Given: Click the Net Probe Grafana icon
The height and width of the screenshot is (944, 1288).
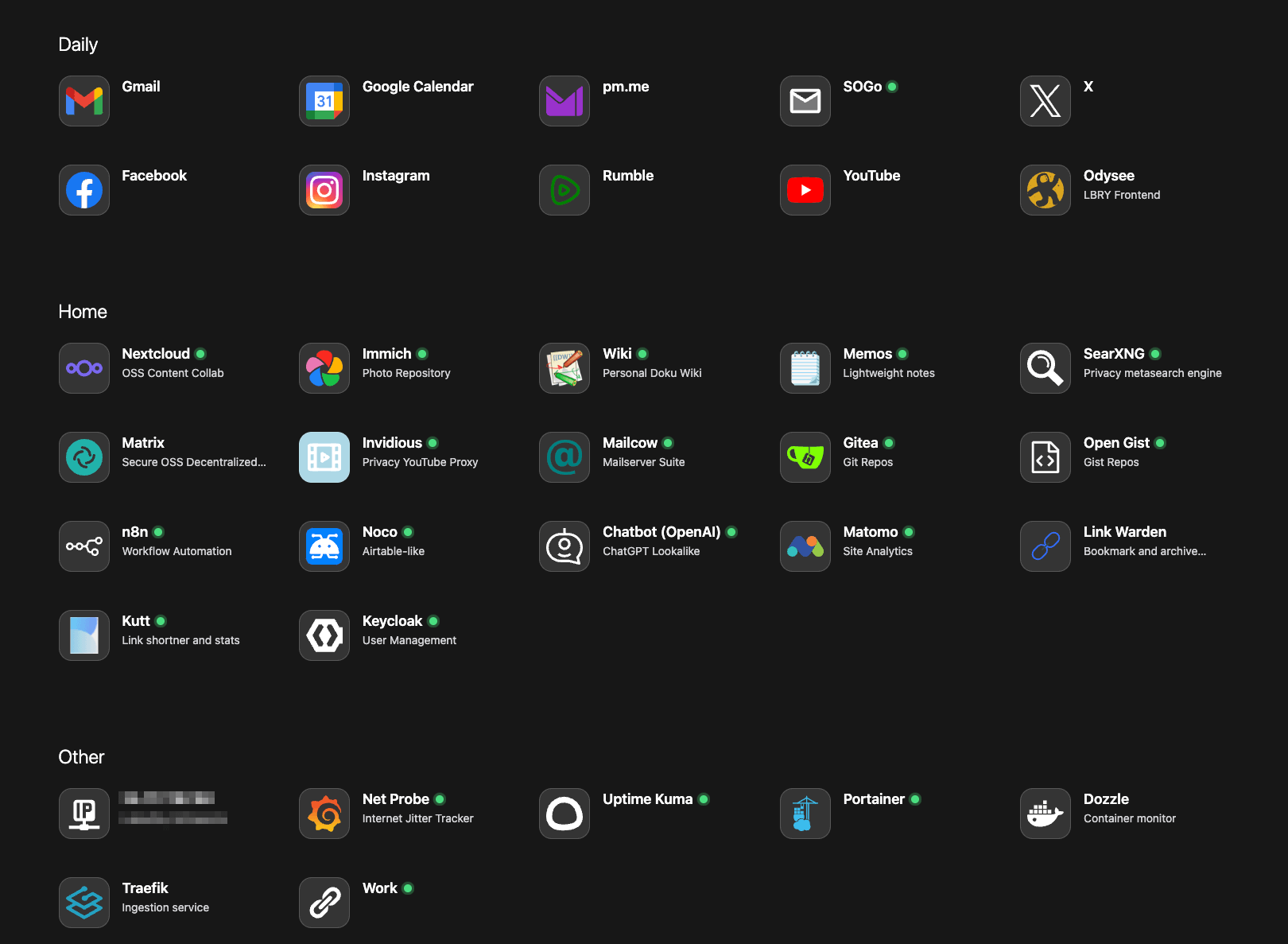Looking at the screenshot, I should click(324, 814).
